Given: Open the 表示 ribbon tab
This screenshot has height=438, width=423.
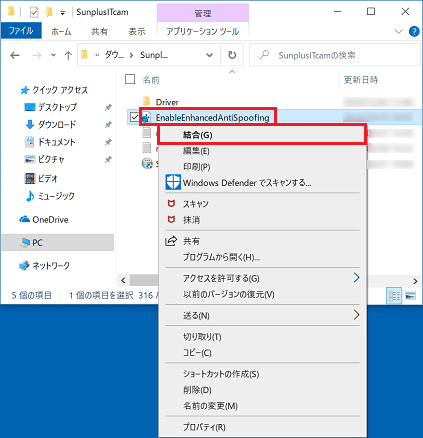Looking at the screenshot, I should click(137, 31).
